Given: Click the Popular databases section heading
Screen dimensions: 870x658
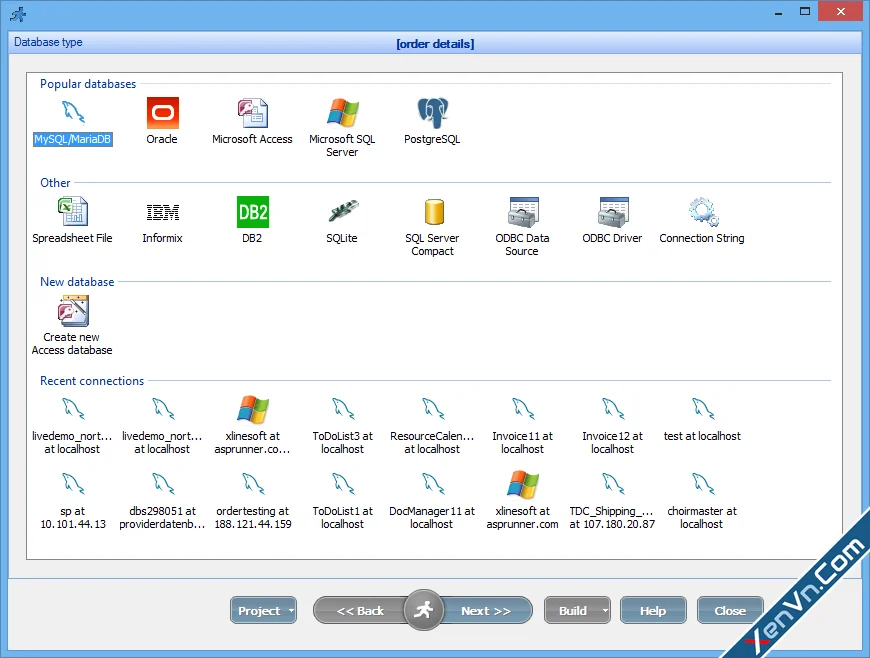Looking at the screenshot, I should (88, 84).
